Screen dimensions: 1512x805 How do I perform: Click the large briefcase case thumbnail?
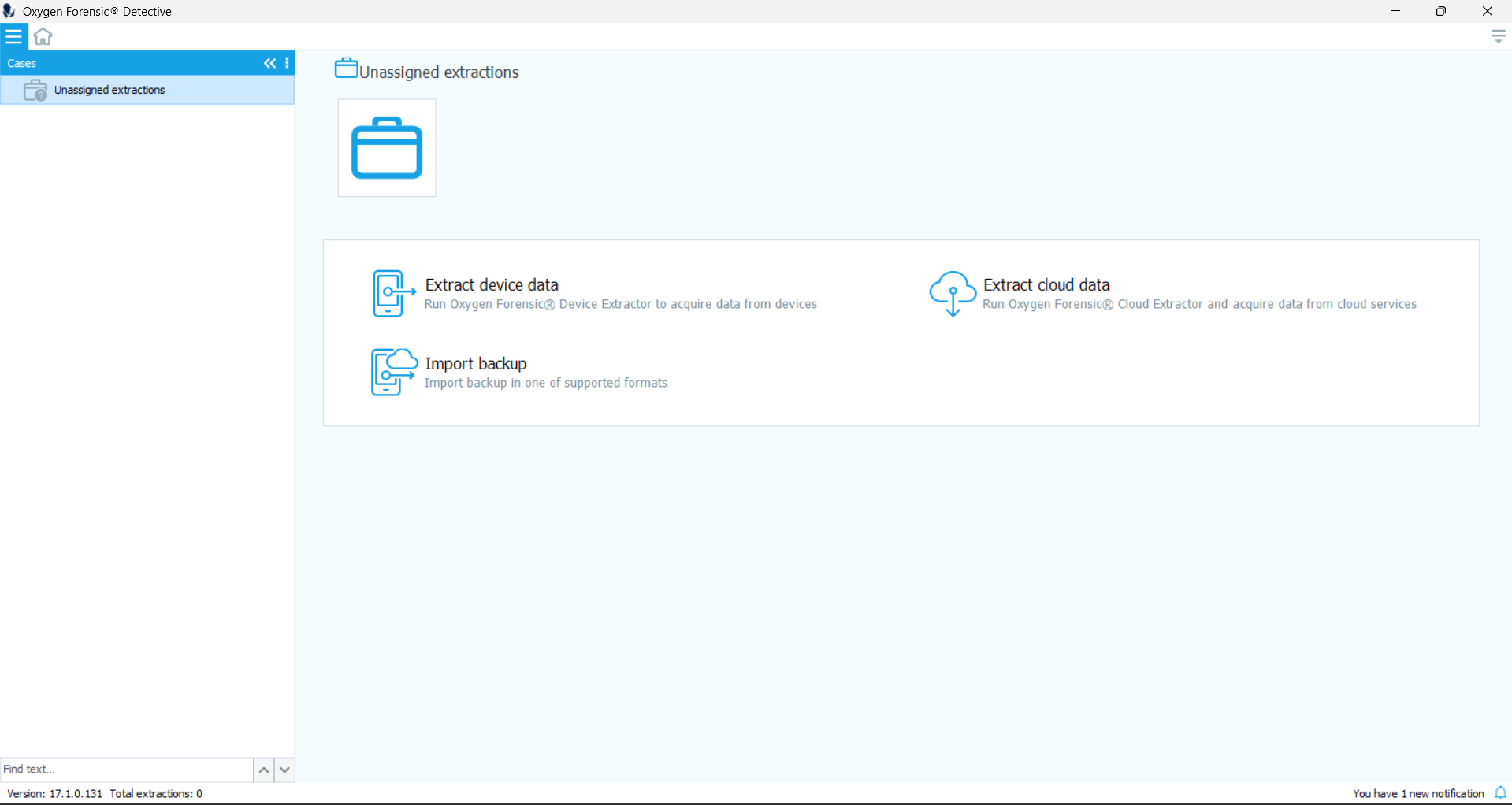pos(387,148)
